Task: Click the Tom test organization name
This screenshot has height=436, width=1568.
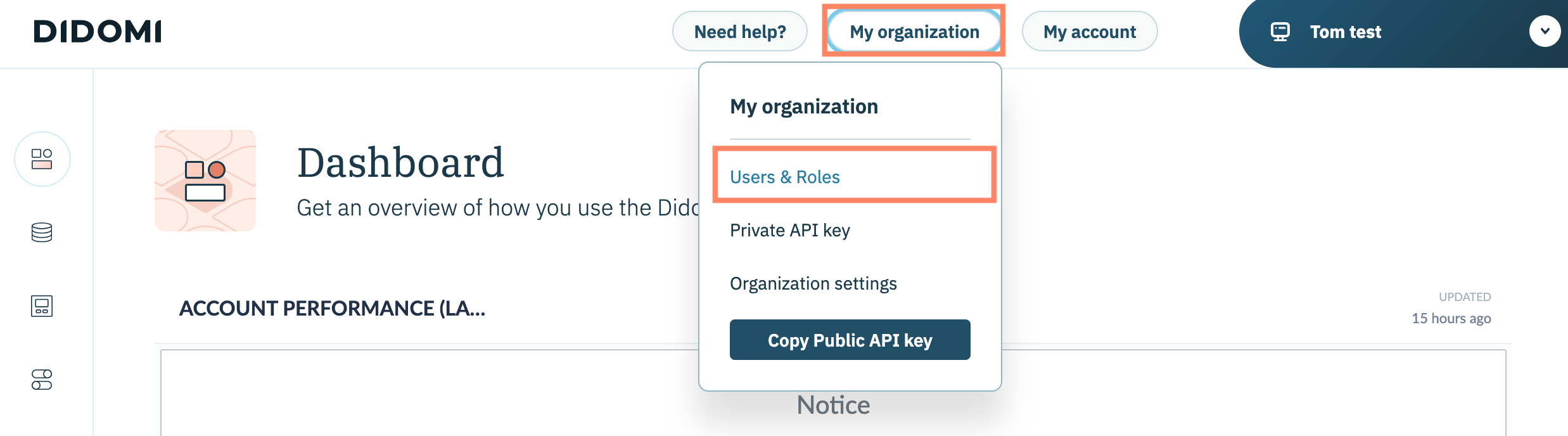Action: 1345,32
